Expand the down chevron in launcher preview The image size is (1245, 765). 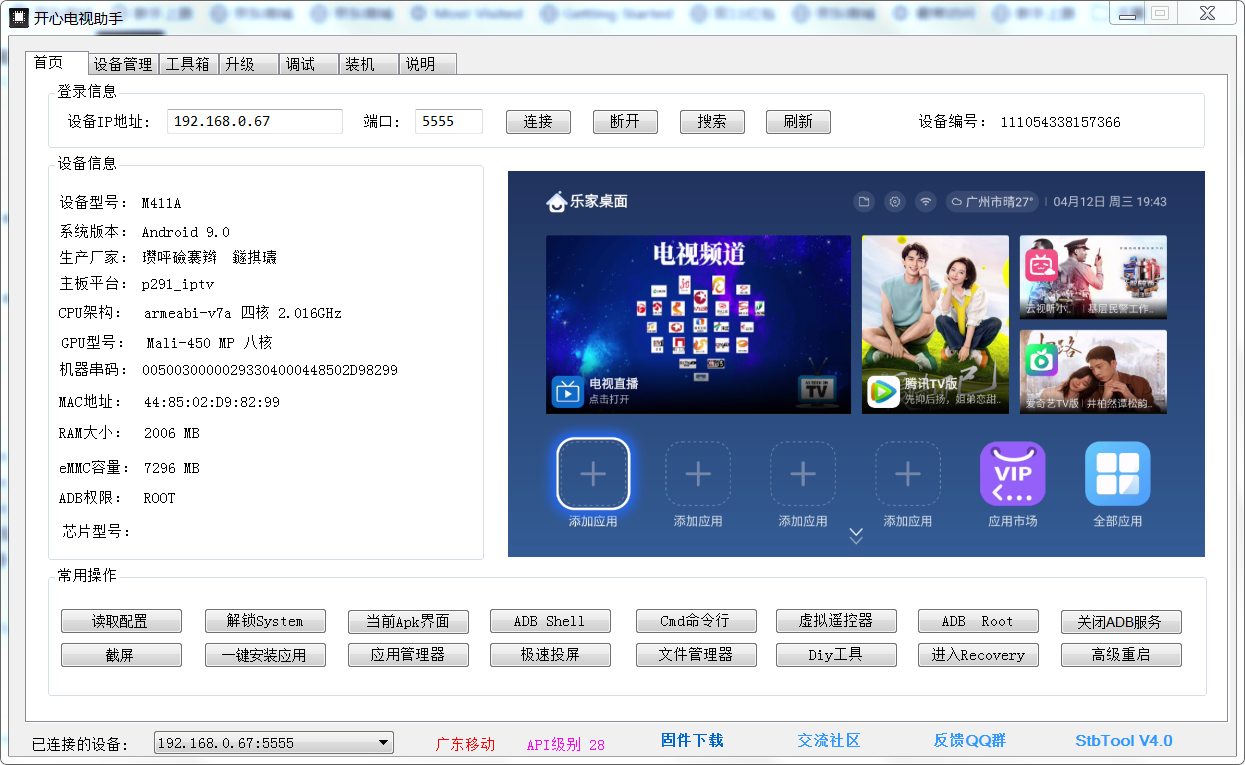point(855,536)
